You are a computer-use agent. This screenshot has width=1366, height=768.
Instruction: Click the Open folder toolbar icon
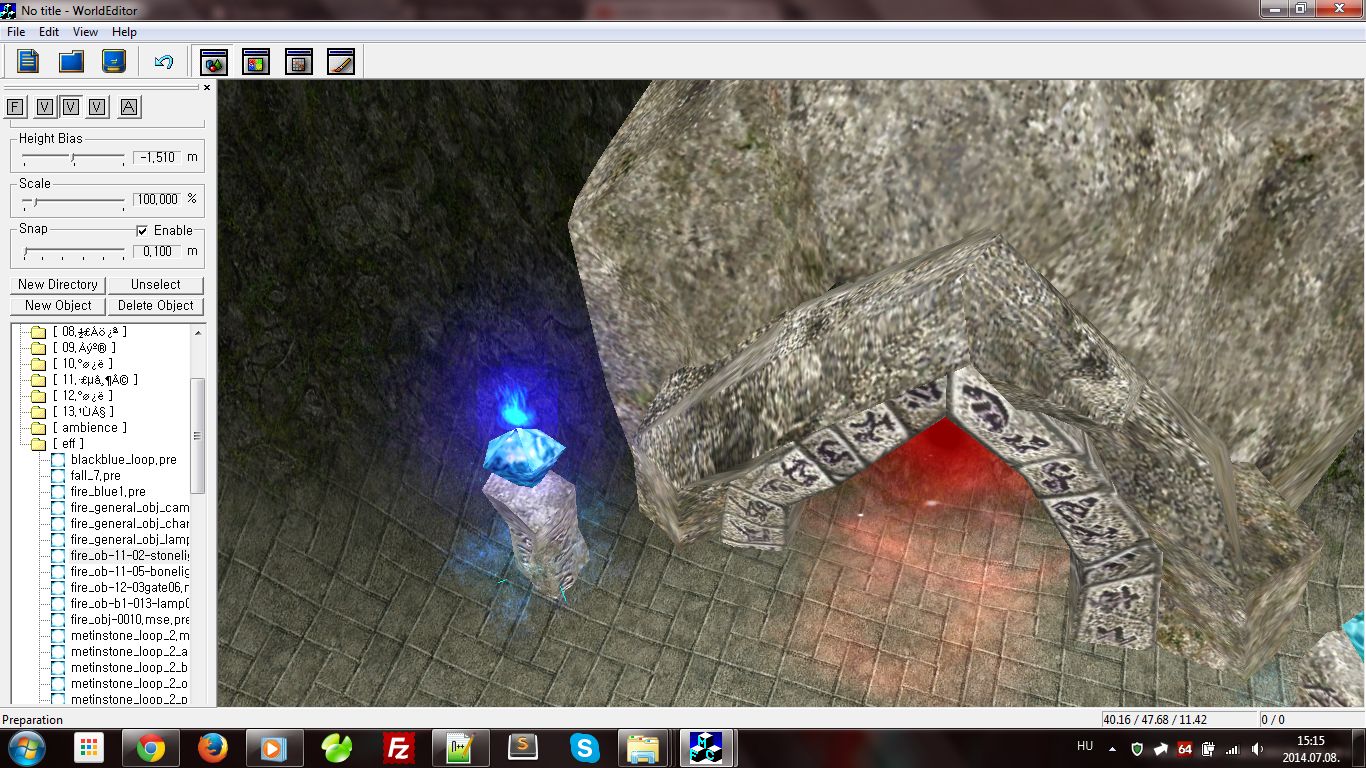pos(71,61)
